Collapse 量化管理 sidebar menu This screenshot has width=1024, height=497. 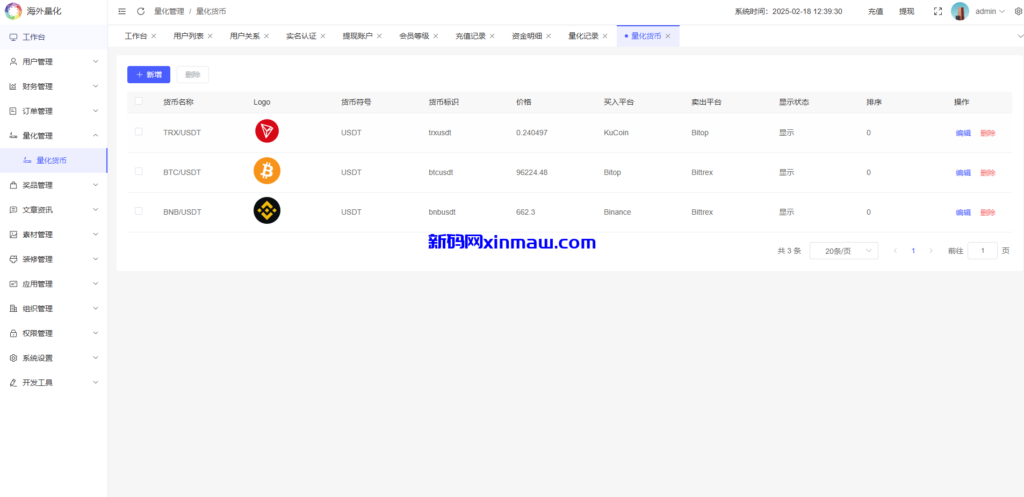coord(54,136)
